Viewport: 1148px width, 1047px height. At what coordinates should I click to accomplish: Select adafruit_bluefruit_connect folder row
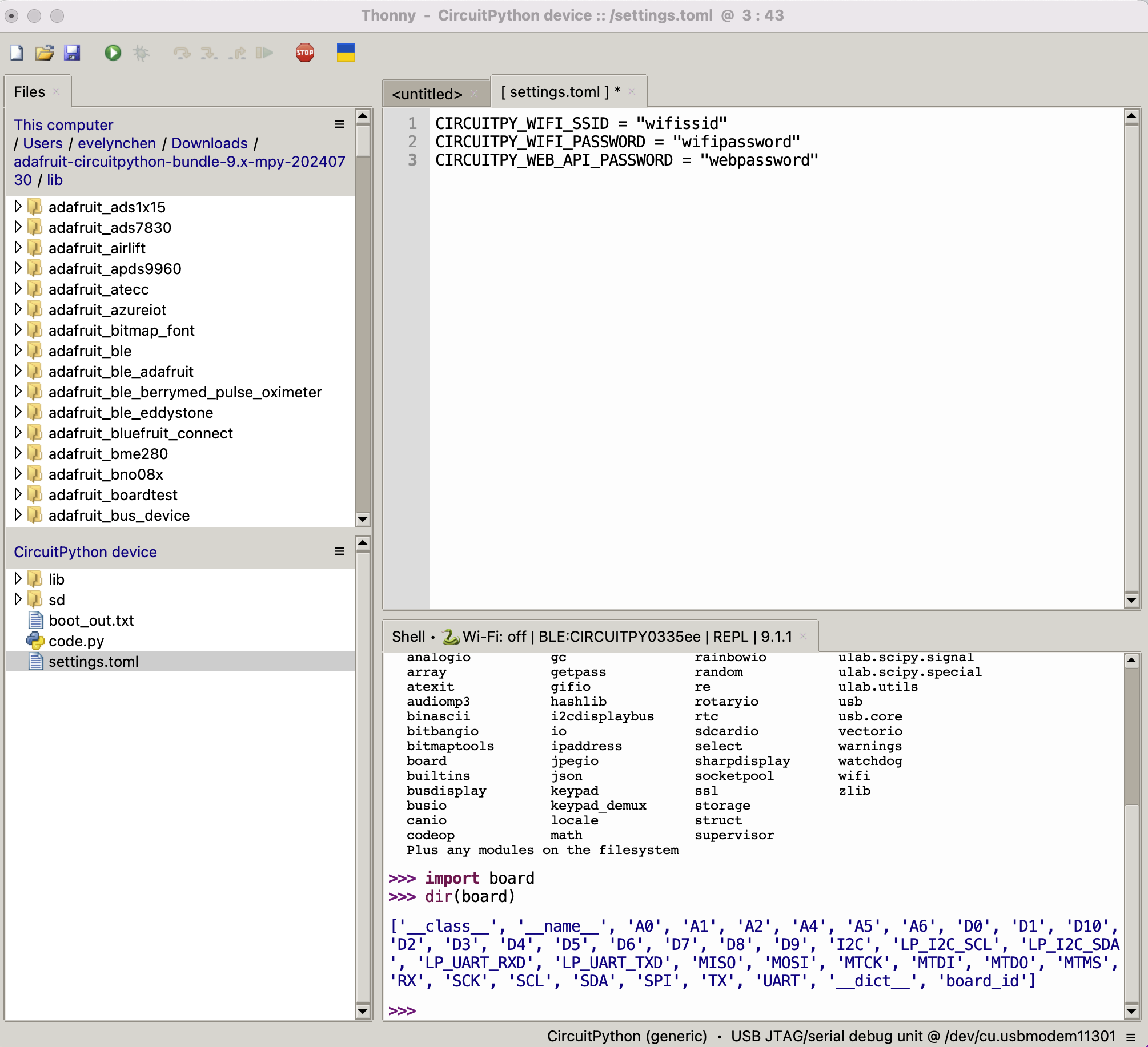point(180,433)
